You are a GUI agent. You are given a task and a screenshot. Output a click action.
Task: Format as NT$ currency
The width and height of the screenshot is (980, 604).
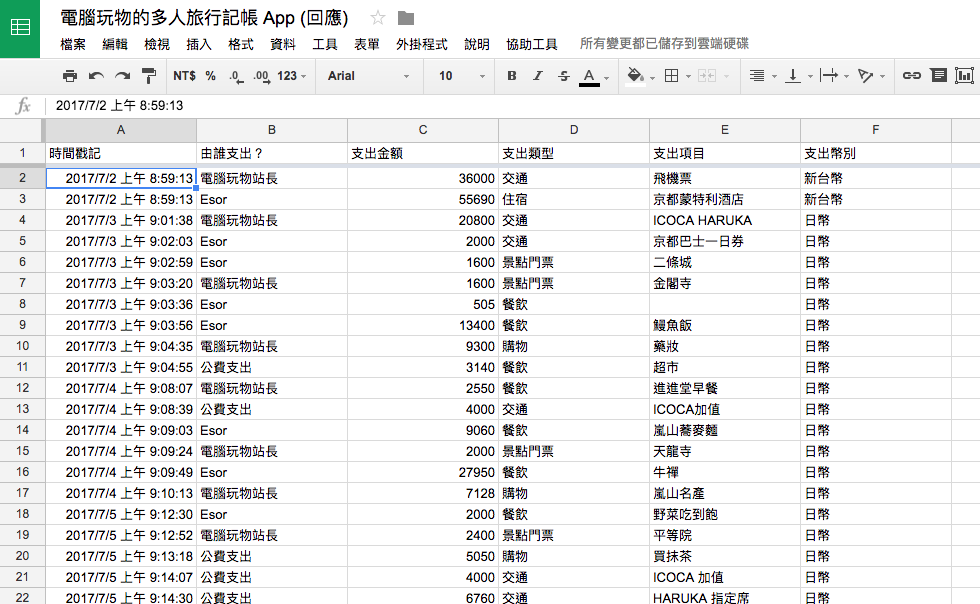[x=184, y=76]
